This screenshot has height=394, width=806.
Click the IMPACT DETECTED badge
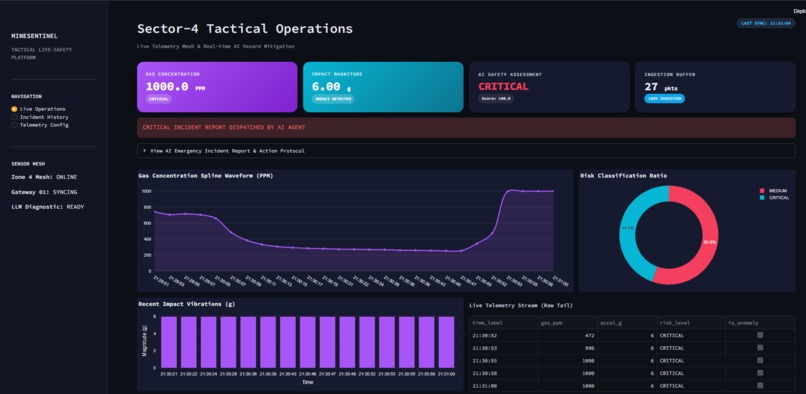[333, 99]
